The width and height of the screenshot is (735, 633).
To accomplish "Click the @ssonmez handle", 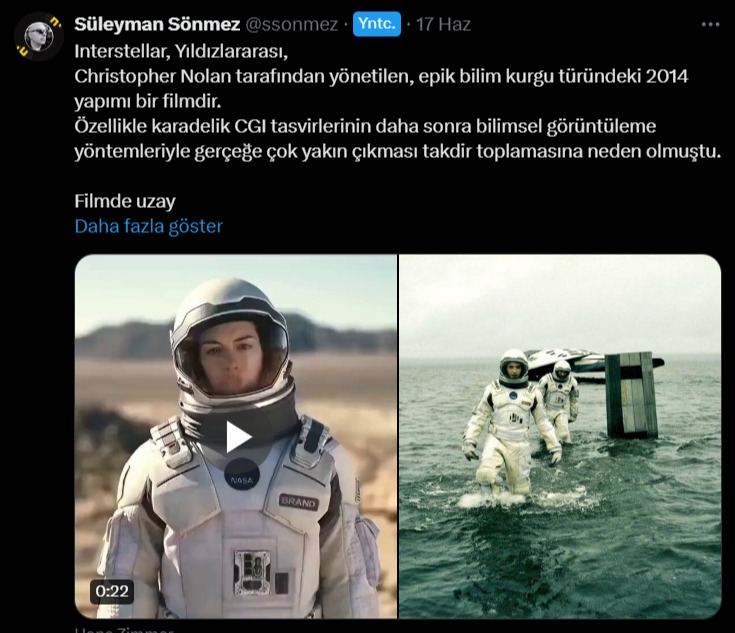I will click(x=291, y=24).
